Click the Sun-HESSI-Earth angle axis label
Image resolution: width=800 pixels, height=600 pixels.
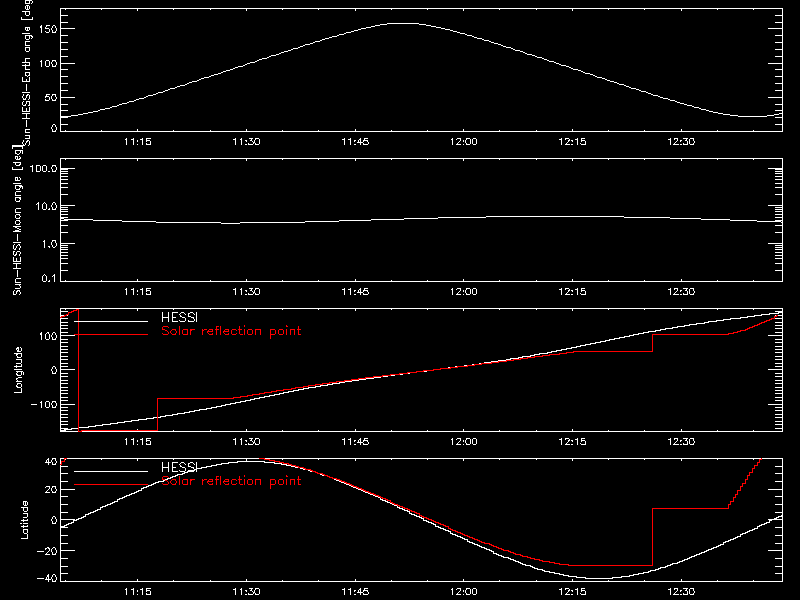[x=27, y=72]
